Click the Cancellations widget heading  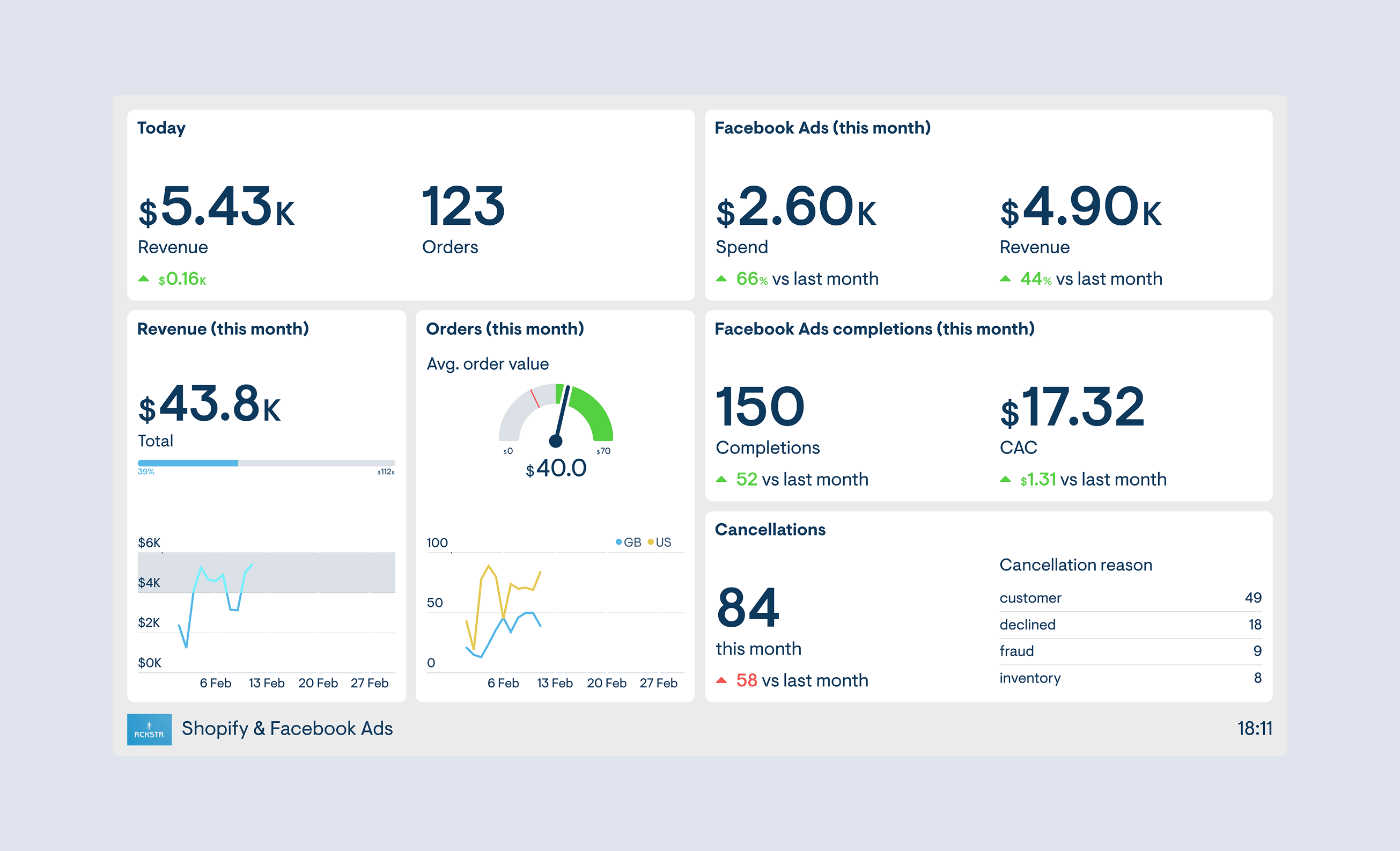(x=770, y=529)
